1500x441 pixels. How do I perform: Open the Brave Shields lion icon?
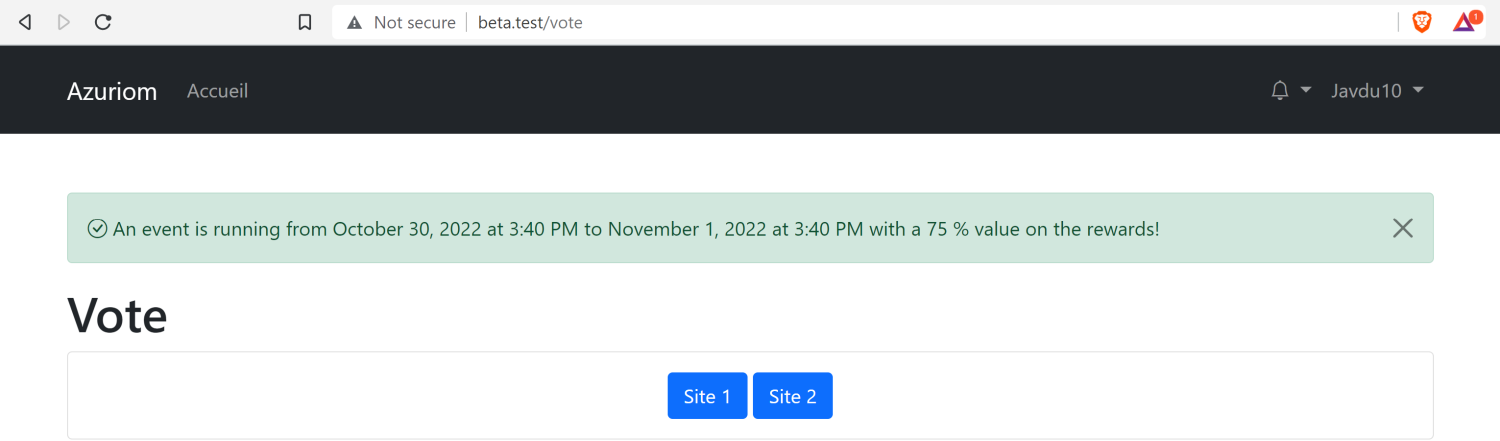[1421, 22]
